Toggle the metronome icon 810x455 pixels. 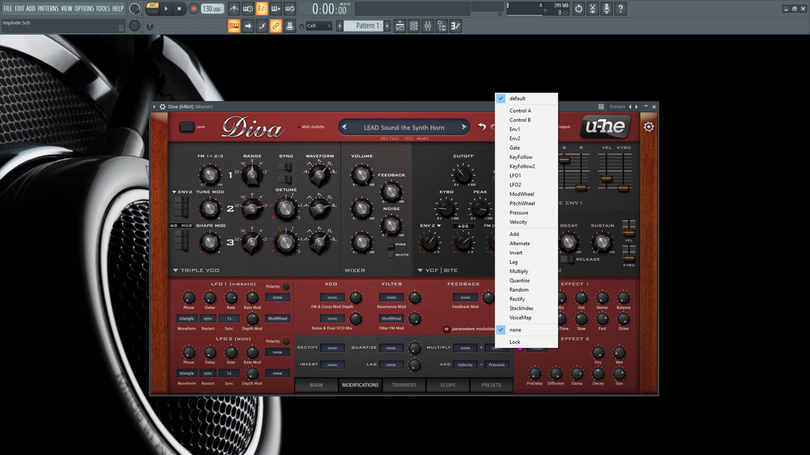coord(234,9)
